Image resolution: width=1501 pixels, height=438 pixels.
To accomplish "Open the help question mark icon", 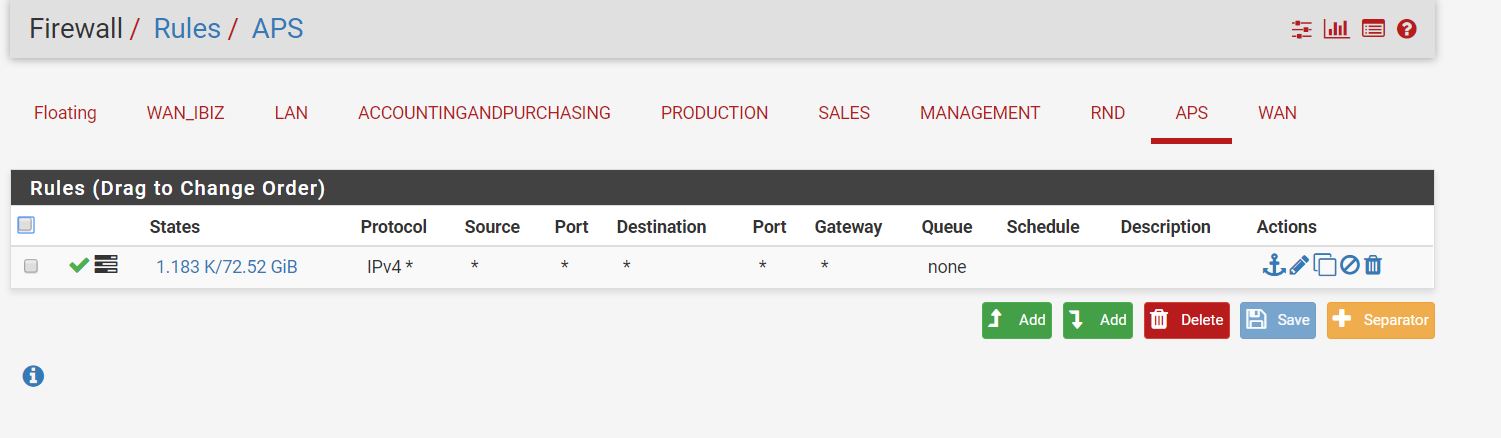I will point(1407,29).
